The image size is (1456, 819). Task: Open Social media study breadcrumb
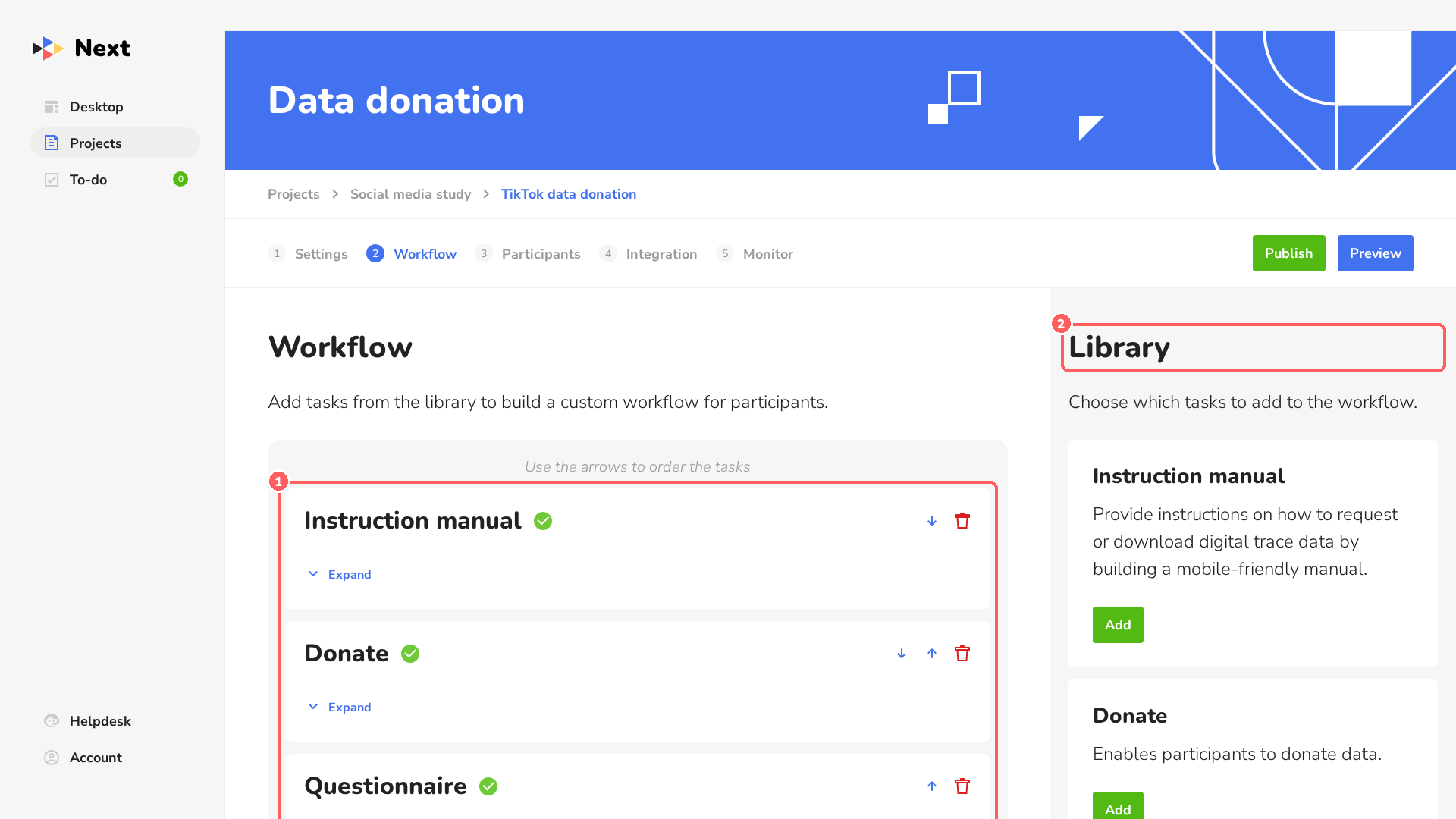tap(410, 194)
